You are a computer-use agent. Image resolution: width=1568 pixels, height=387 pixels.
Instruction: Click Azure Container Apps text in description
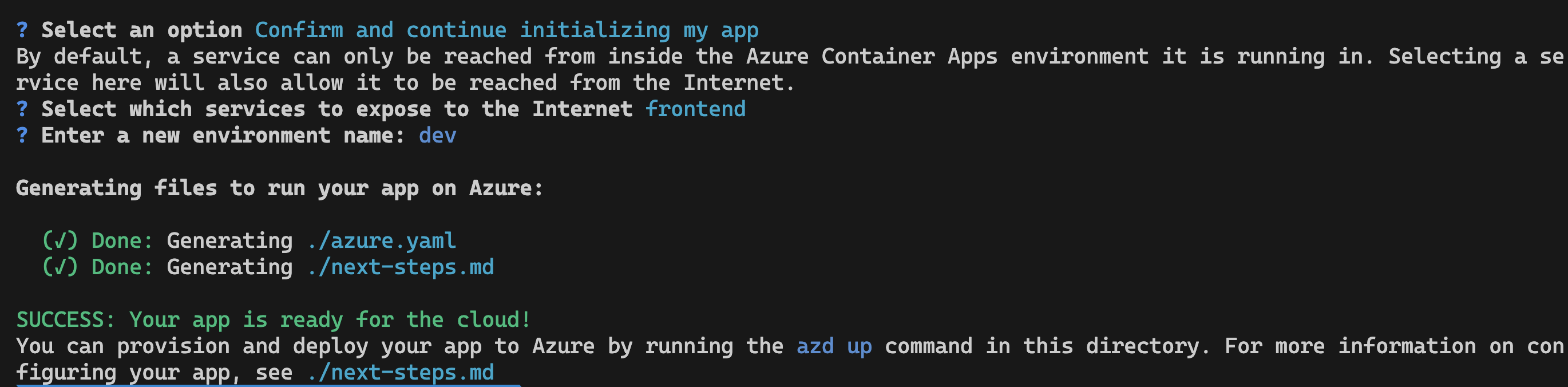click(872, 57)
